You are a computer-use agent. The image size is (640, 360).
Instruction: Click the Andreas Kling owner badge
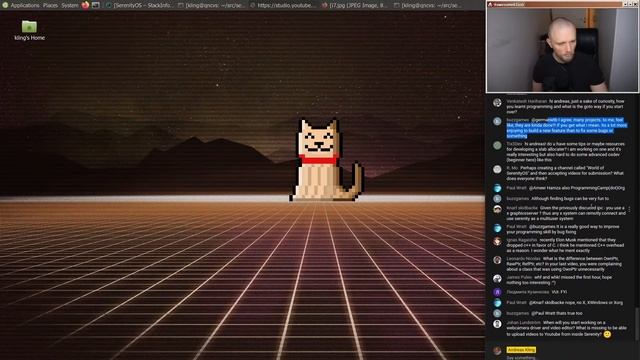point(521,350)
